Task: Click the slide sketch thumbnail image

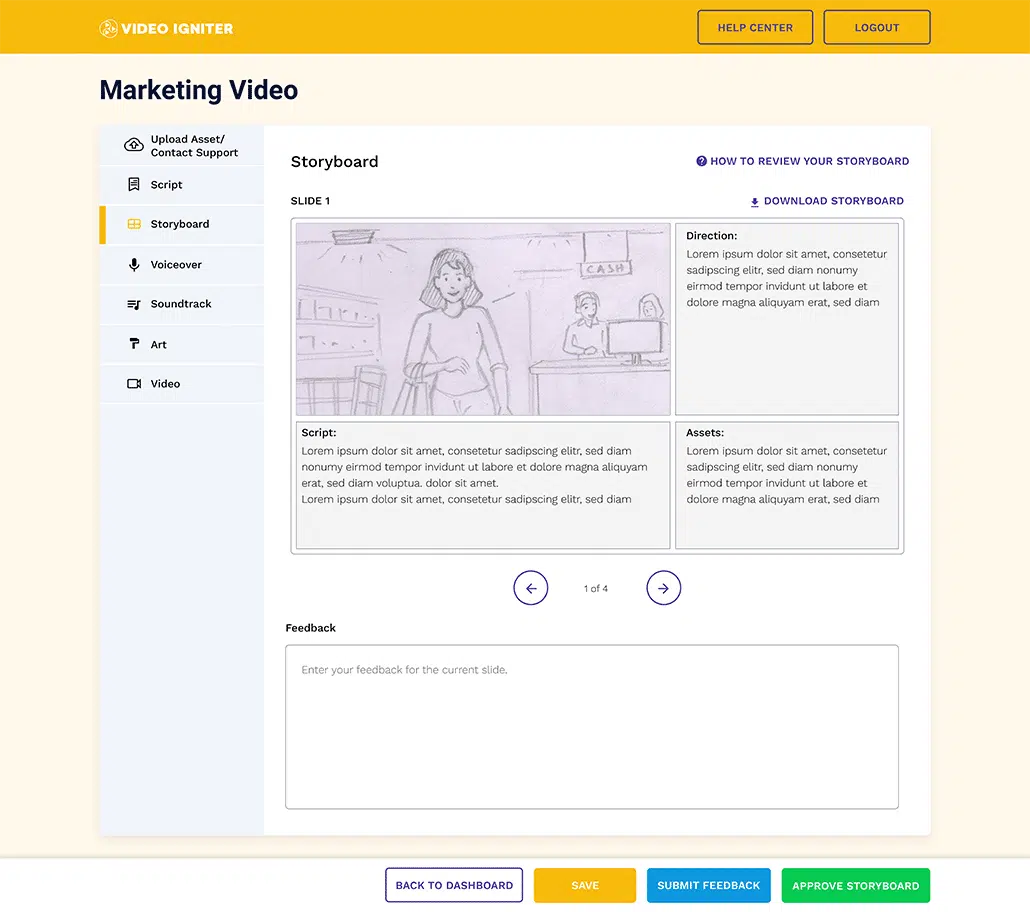Action: point(482,318)
